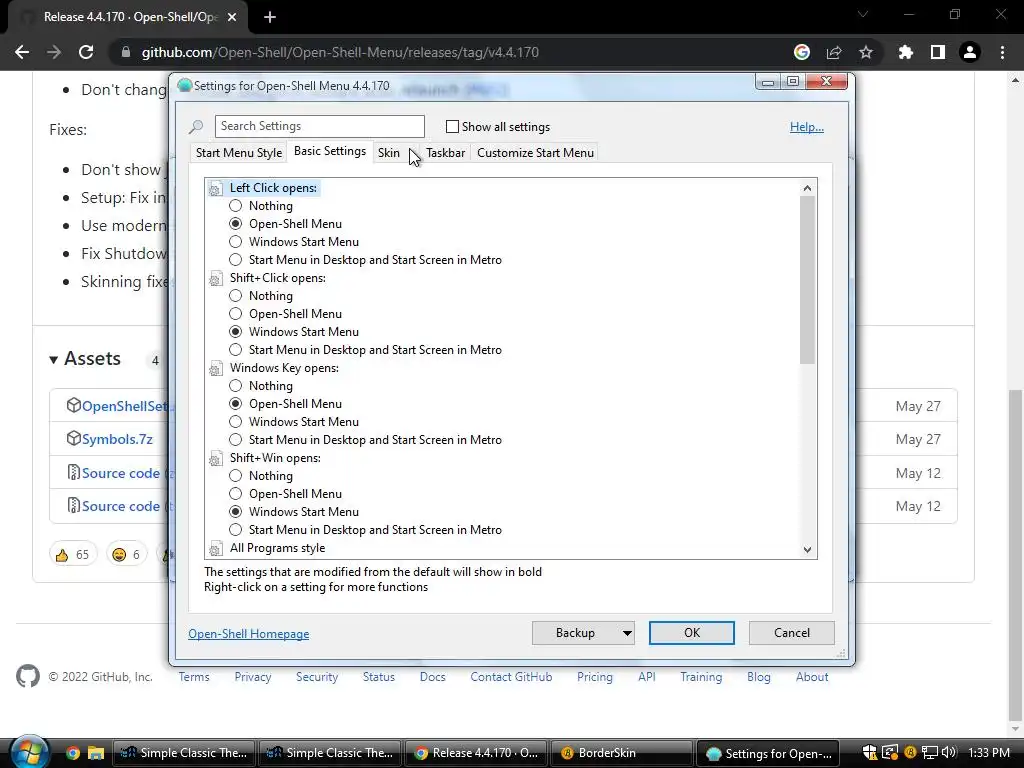Toggle Chrome side panel icon
Screen dimensions: 1024x768
pos(938,52)
